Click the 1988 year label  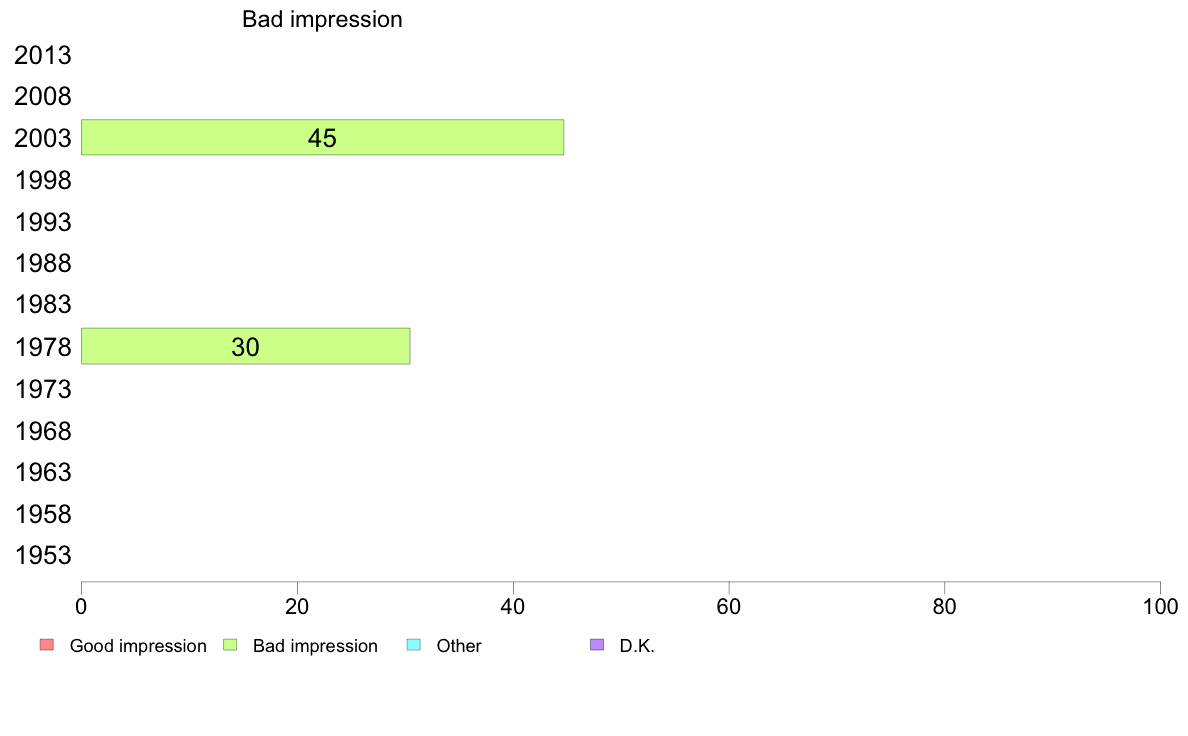pos(42,264)
